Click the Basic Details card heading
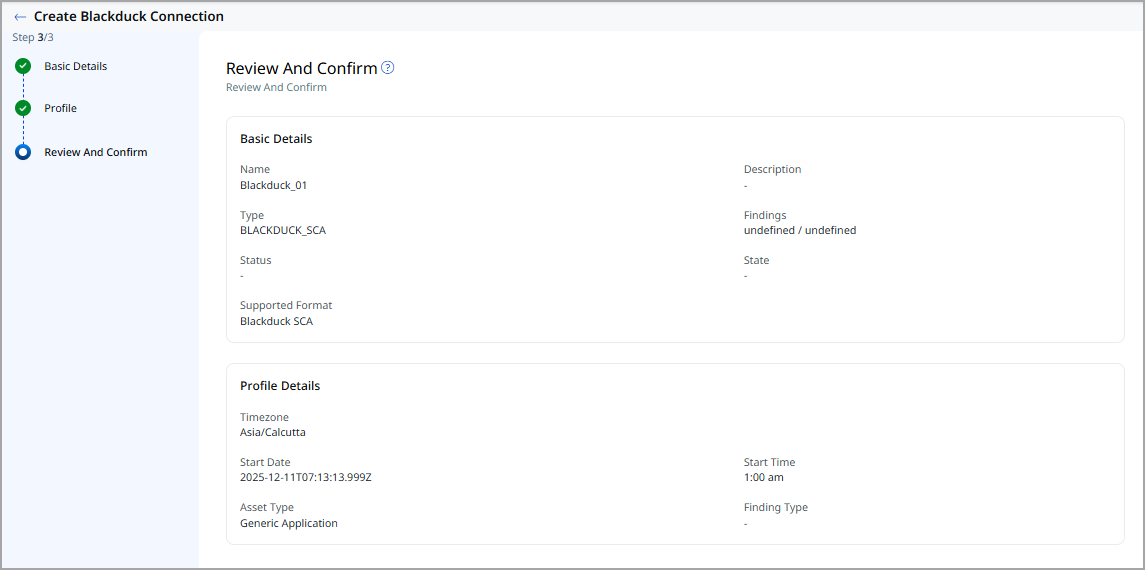The image size is (1145, 570). [x=275, y=139]
